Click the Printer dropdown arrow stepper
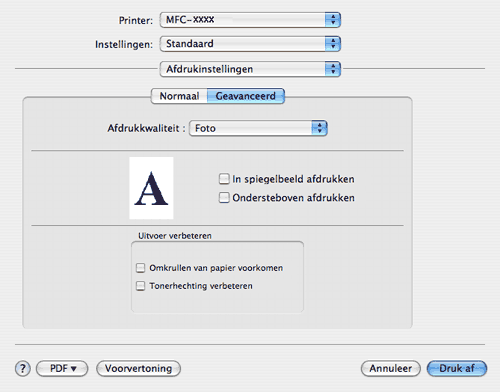The width and height of the screenshot is (500, 392). 333,20
